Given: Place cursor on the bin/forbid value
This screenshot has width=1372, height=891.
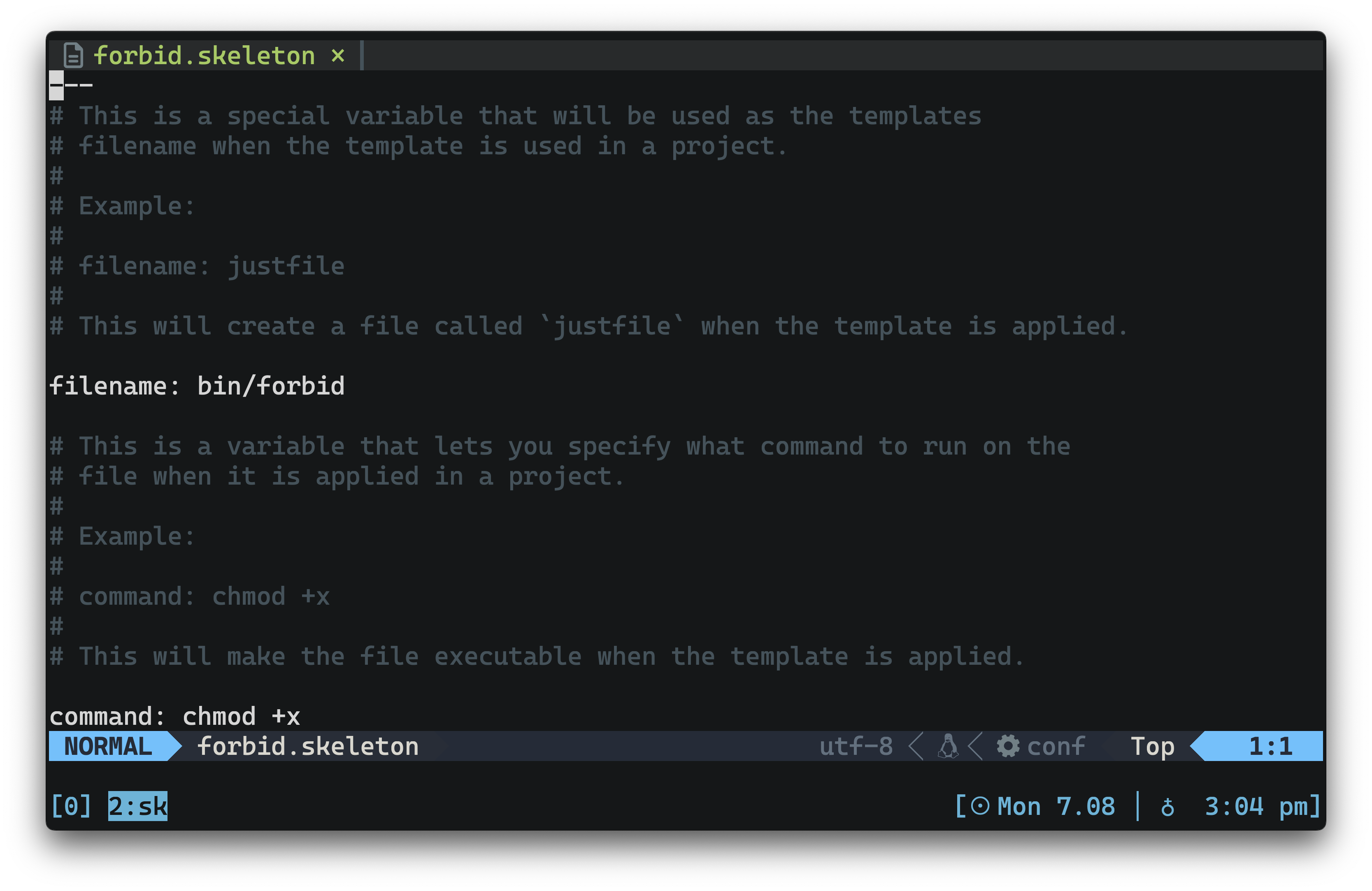Looking at the screenshot, I should 271,386.
